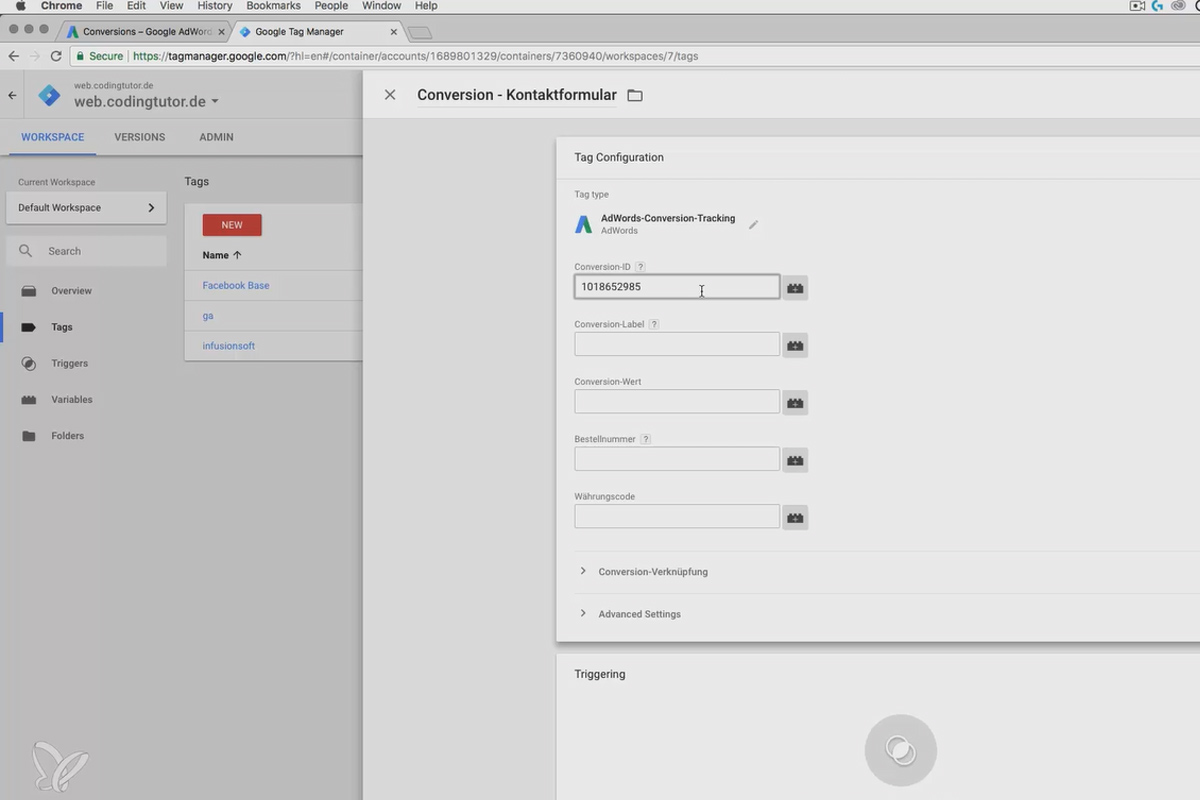Click the search magnifier icon in sidebar
Viewport: 1200px width, 800px height.
[x=26, y=251]
